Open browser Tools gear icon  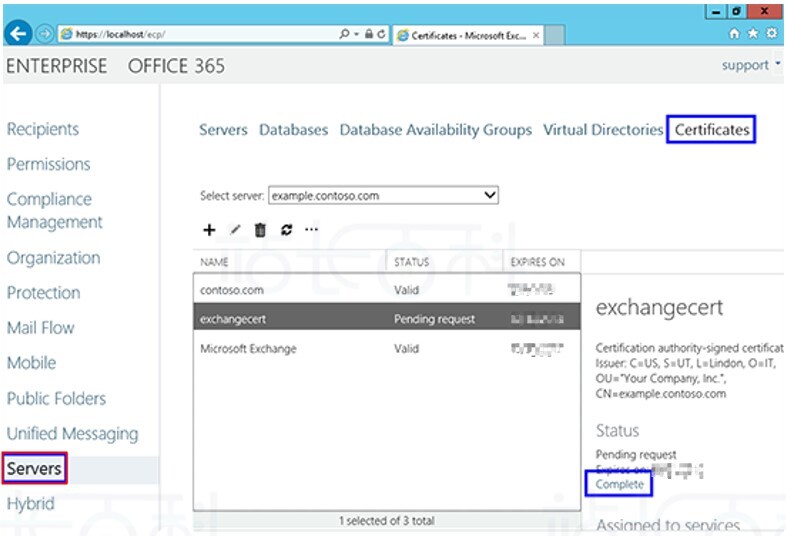click(x=772, y=34)
